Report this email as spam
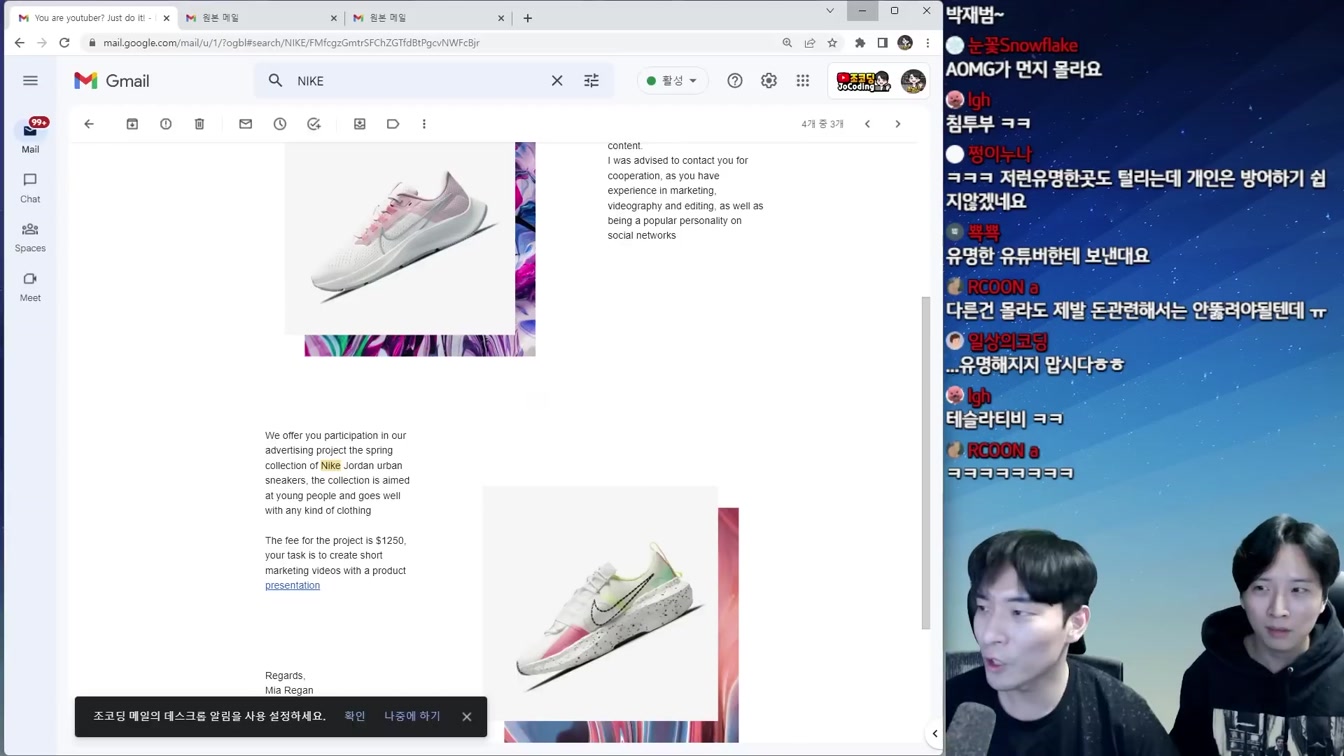 click(166, 124)
